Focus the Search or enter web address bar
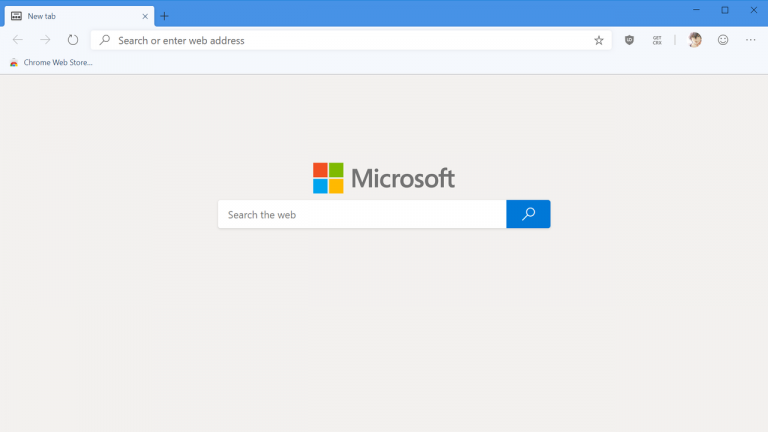The width and height of the screenshot is (768, 432). coord(351,40)
